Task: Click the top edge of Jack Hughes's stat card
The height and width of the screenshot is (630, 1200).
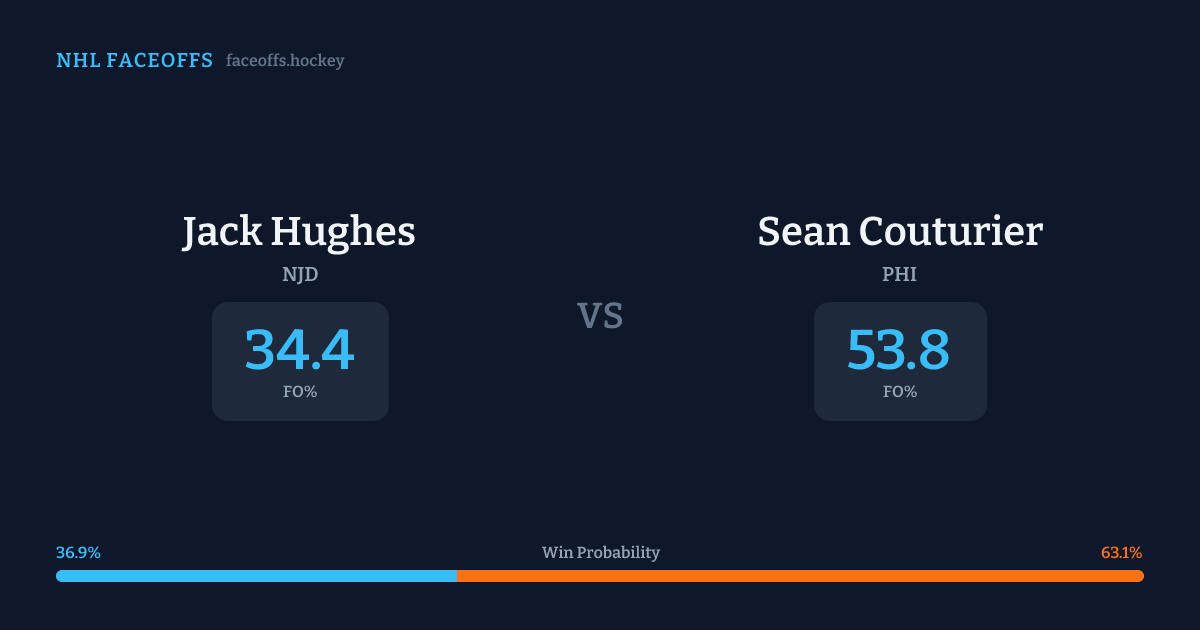Action: click(300, 303)
